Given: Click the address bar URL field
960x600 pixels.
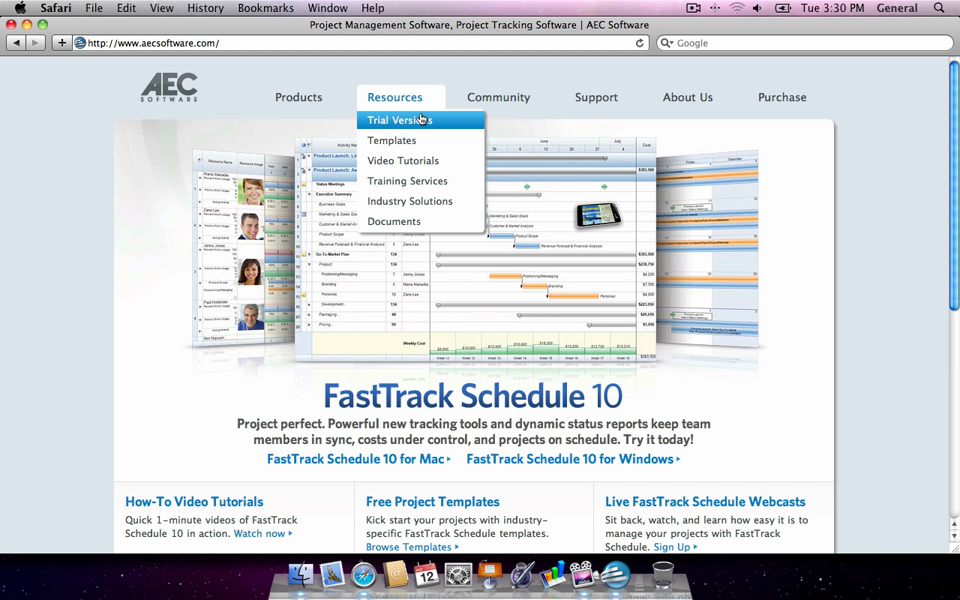Looking at the screenshot, I should (361, 43).
